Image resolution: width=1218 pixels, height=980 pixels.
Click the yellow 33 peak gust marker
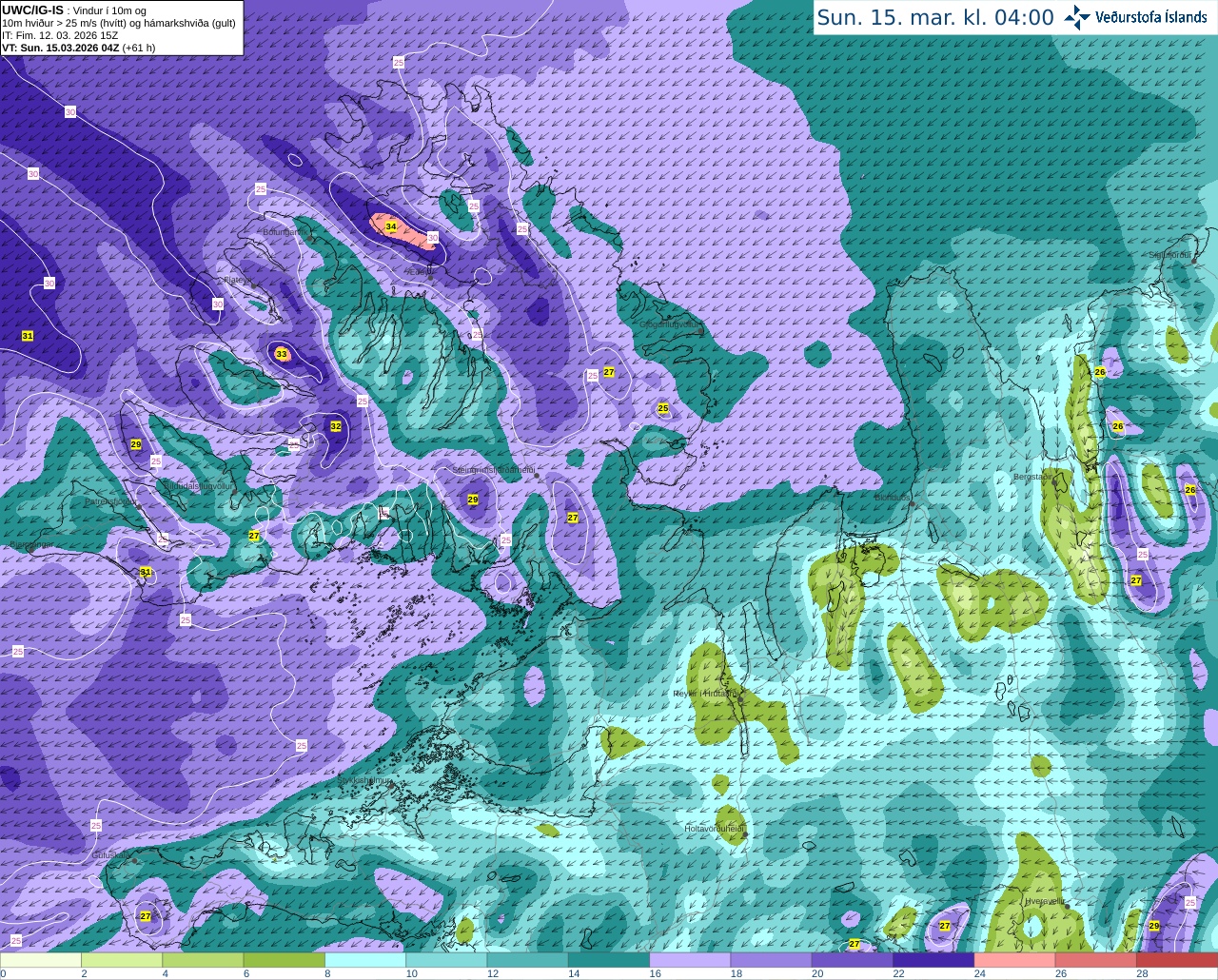281,354
